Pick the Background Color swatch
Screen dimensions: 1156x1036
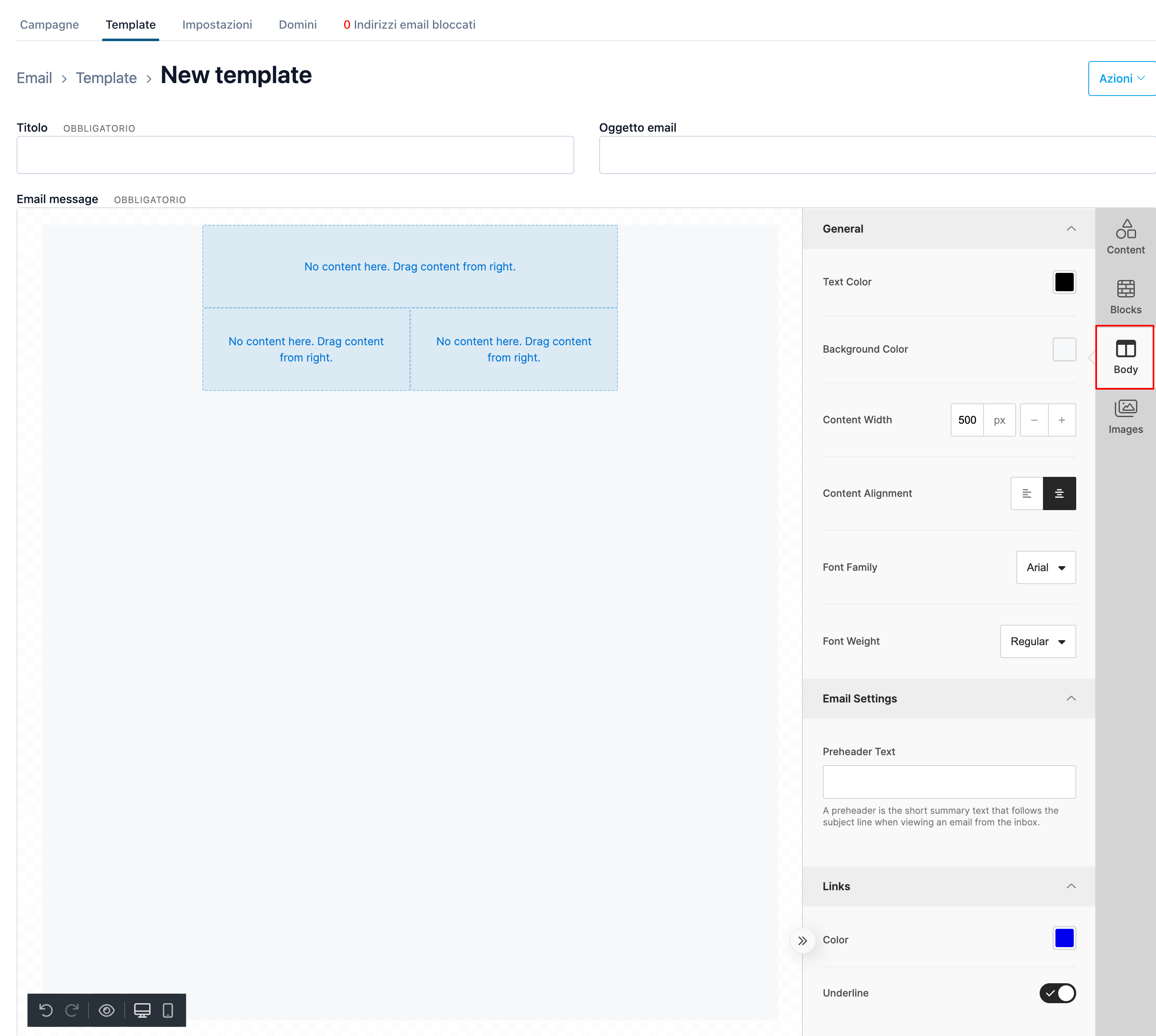tap(1064, 349)
